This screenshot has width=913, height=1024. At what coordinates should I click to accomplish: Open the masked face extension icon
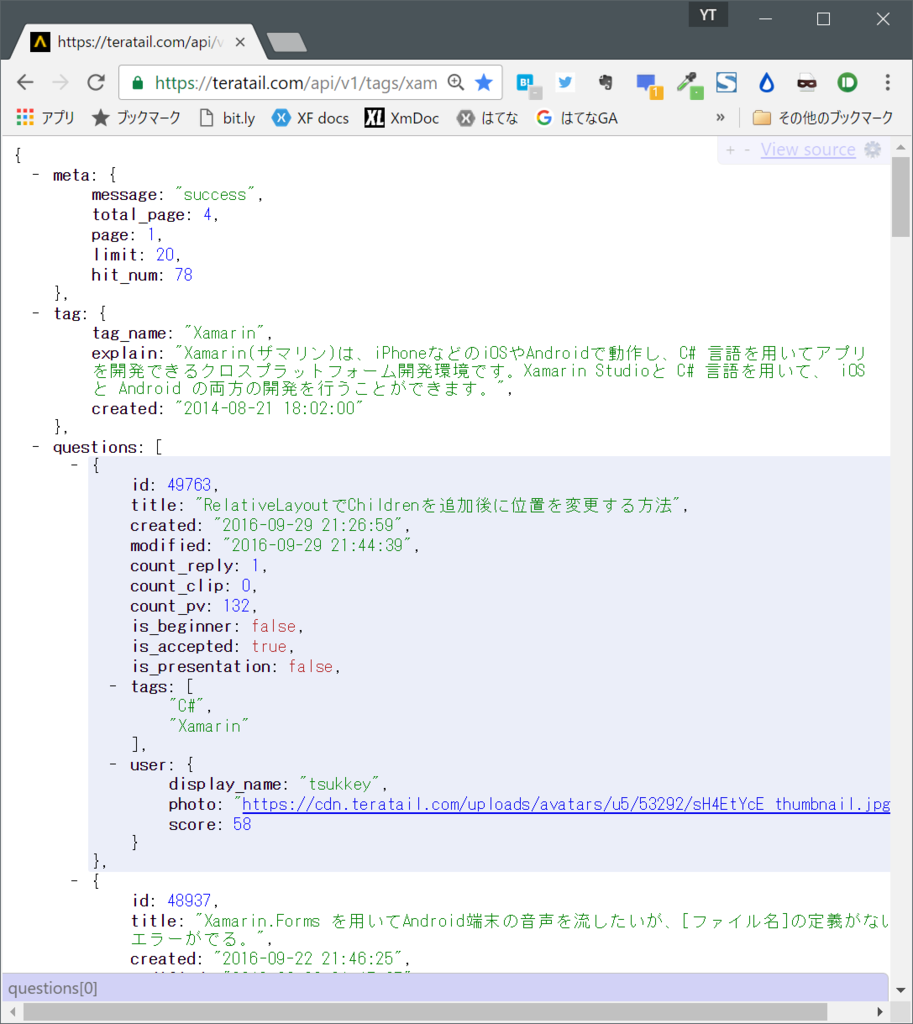tap(807, 83)
